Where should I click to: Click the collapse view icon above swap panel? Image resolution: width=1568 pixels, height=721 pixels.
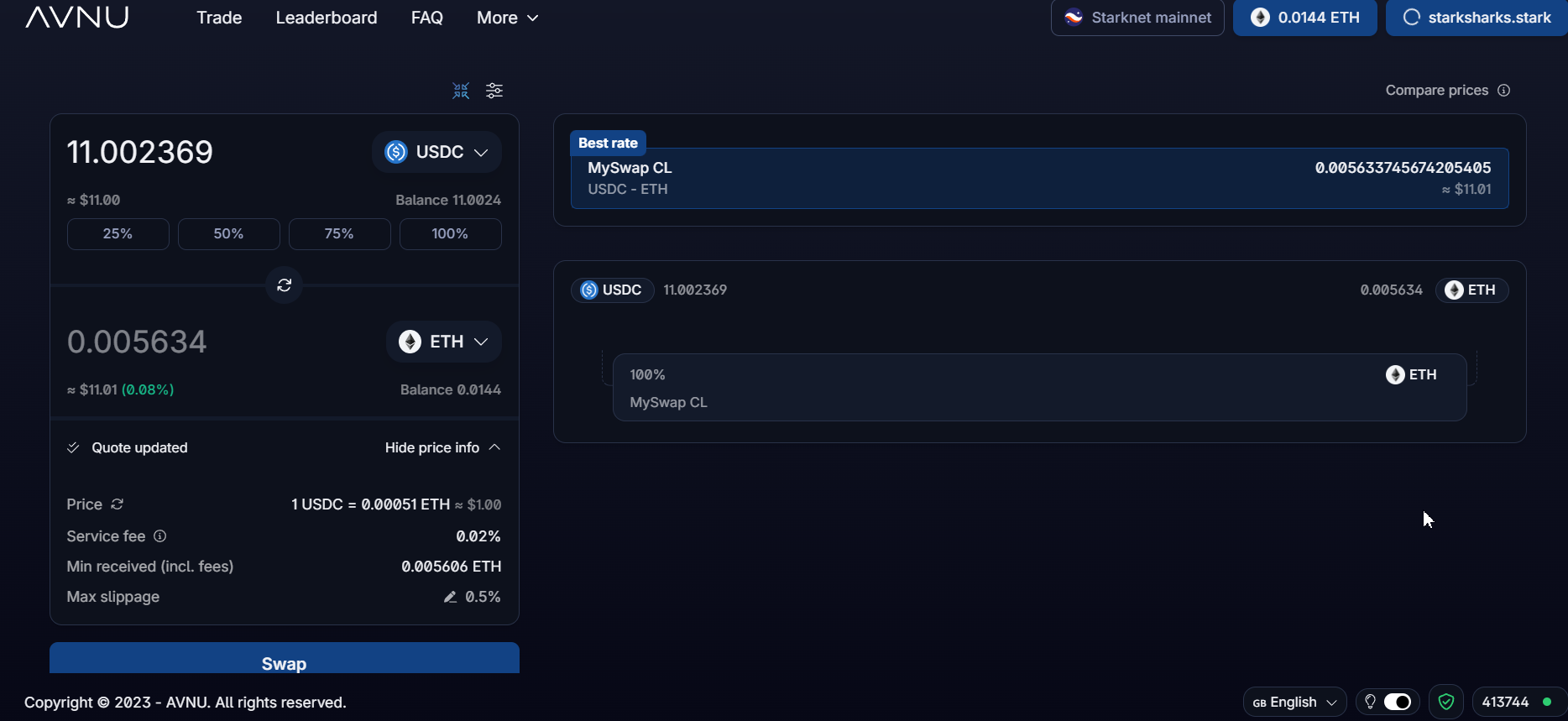click(461, 91)
